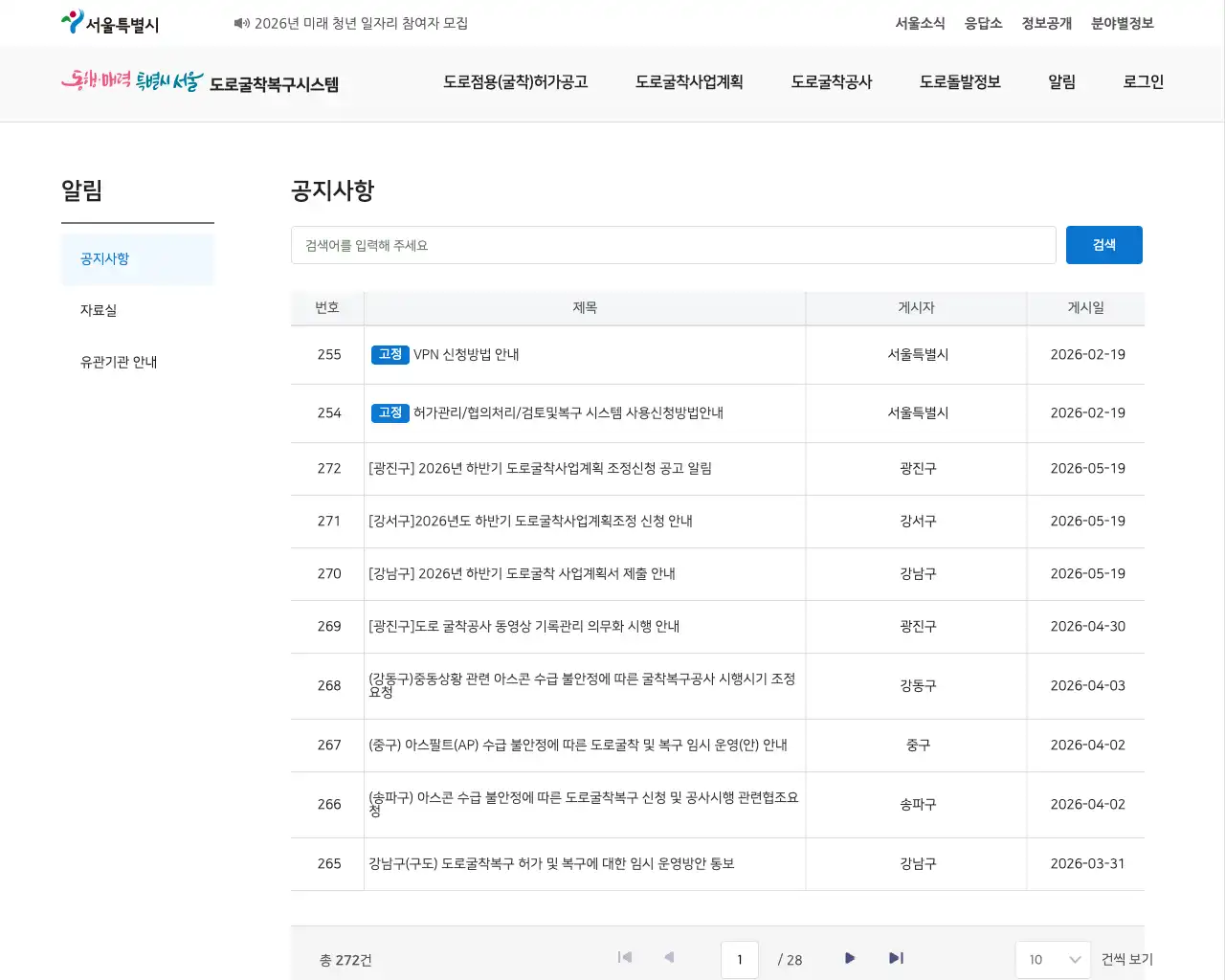Screen dimensions: 1225x980
Task: Open 강남구(구도) 도로굴착복구 허가 notice
Action: (x=551, y=863)
